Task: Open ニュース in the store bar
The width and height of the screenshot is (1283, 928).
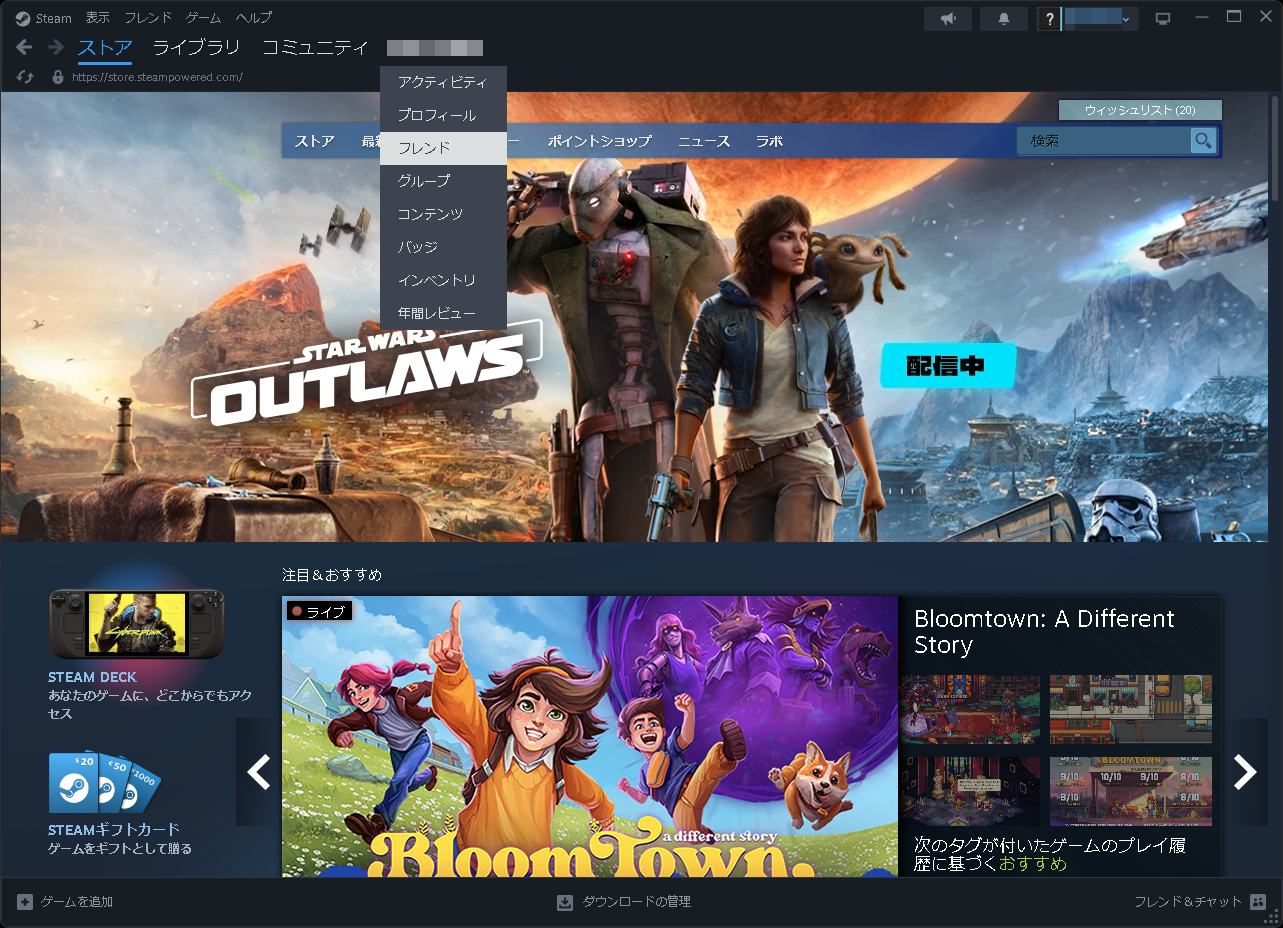Action: [x=704, y=141]
